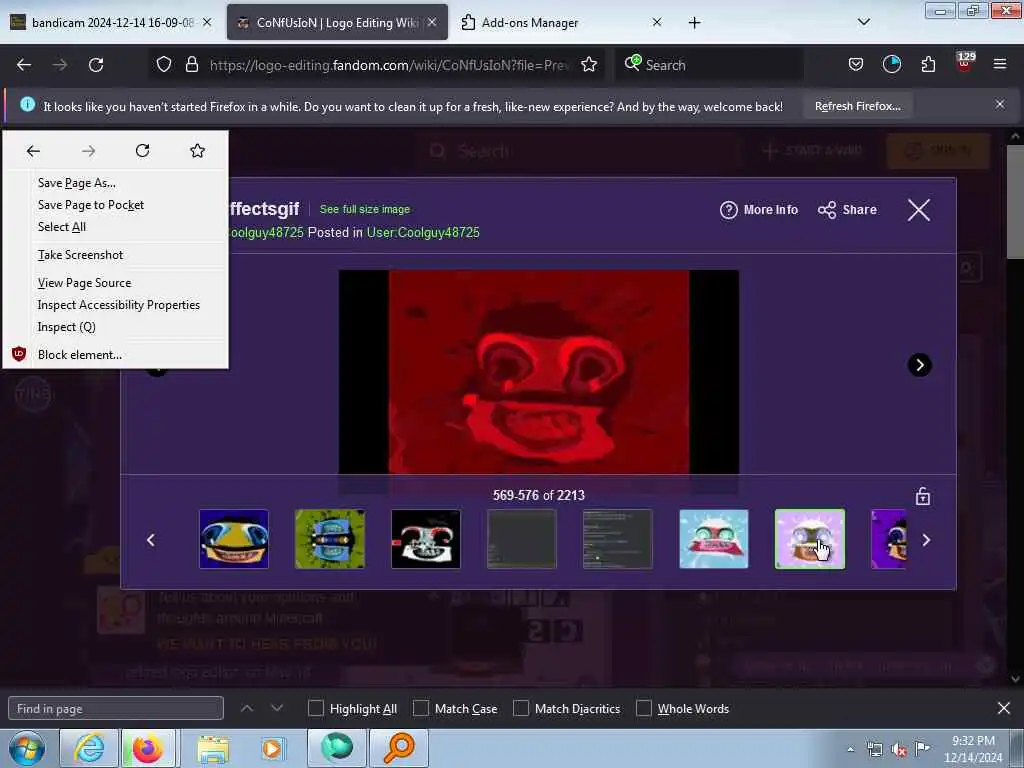Close the Add-ons Manager tab
Image resolution: width=1024 pixels, height=768 pixels.
click(657, 22)
